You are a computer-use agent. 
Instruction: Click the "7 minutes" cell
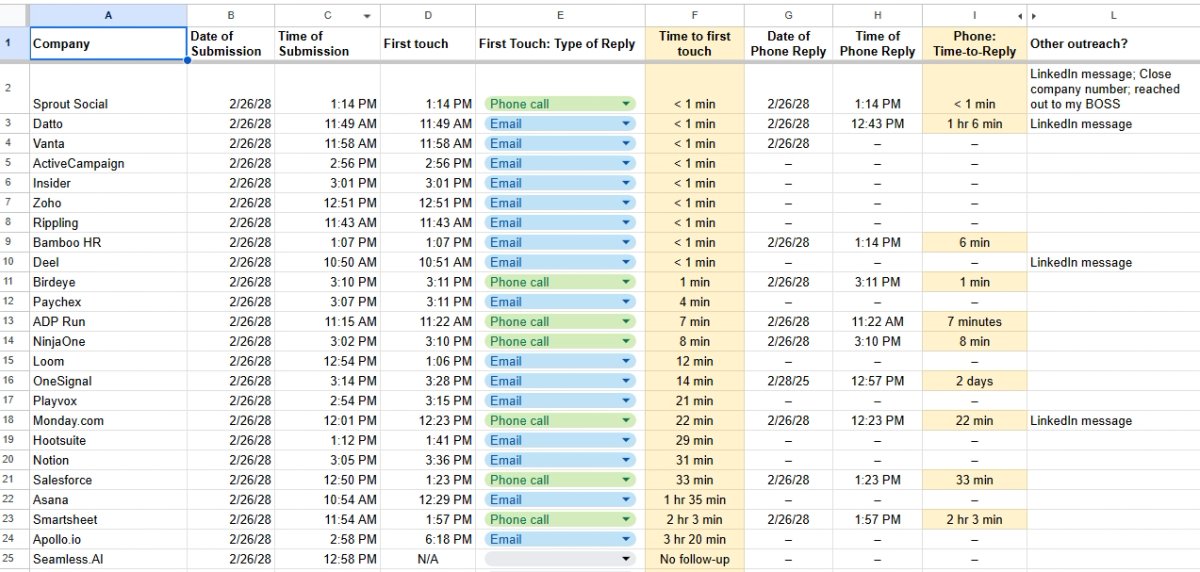[974, 322]
